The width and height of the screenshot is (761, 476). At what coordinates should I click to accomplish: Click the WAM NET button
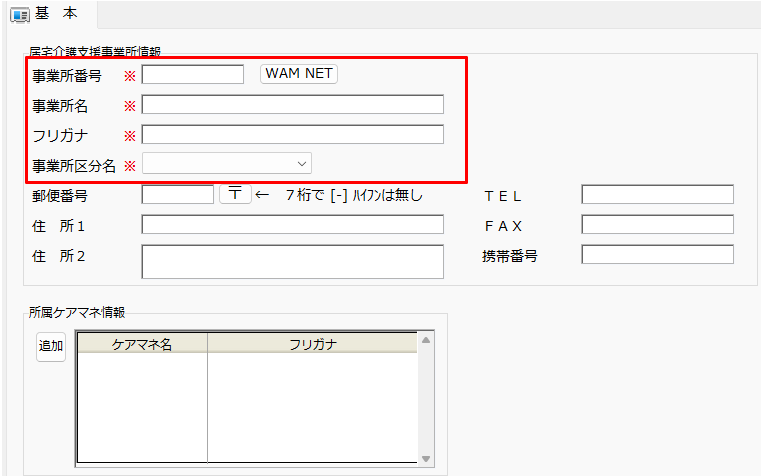(x=298, y=74)
